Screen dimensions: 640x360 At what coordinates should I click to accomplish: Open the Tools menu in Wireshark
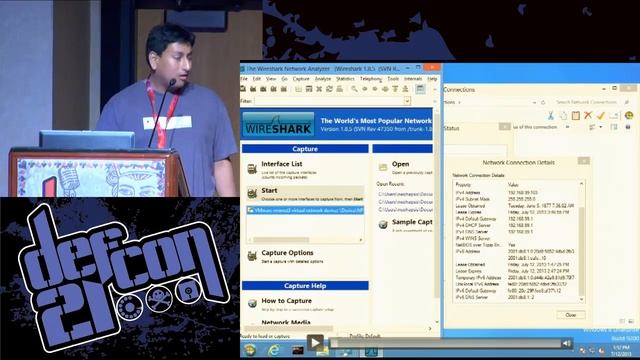coord(393,78)
